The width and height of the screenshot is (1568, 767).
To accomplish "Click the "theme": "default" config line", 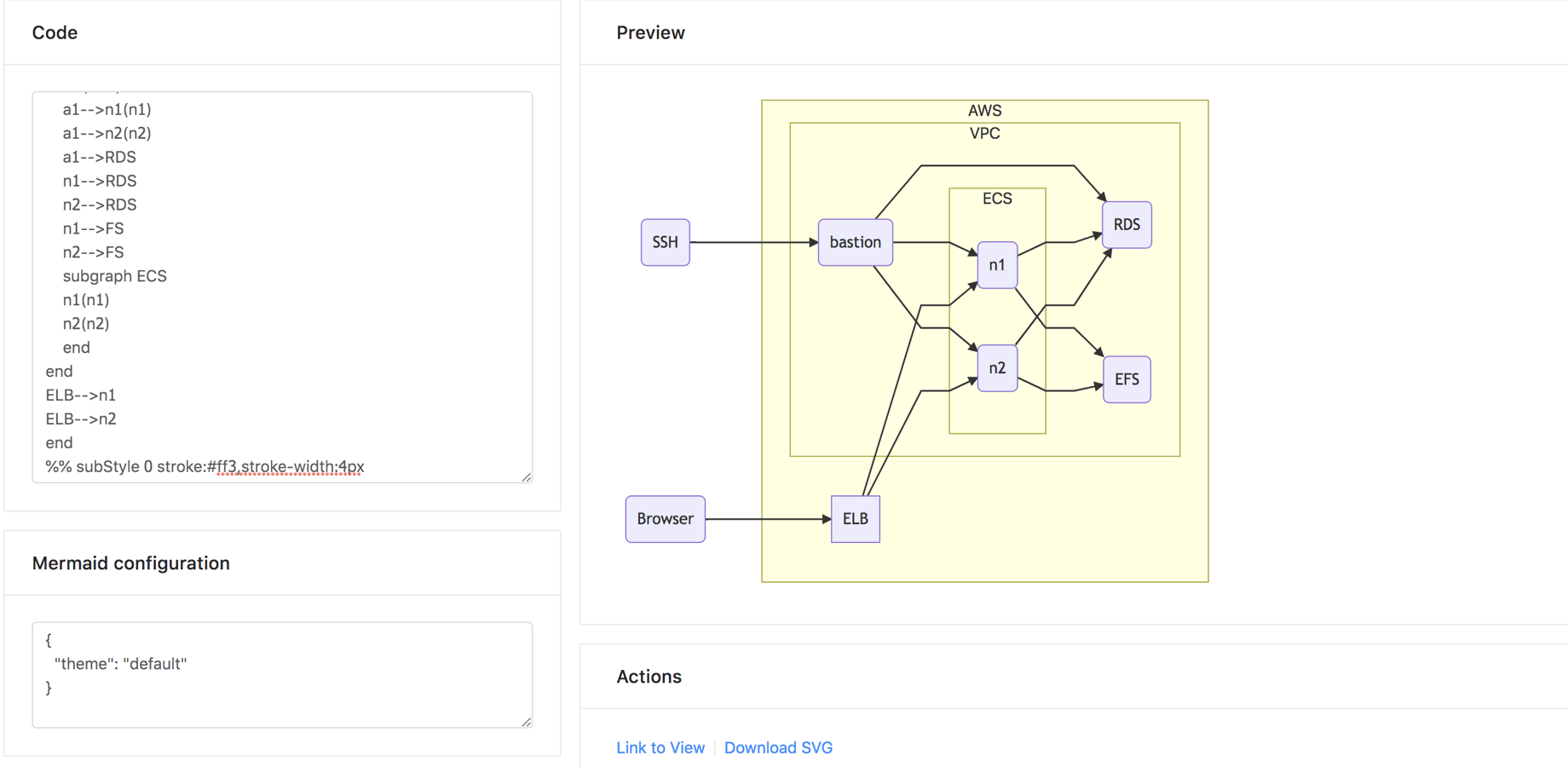I will pos(120,664).
